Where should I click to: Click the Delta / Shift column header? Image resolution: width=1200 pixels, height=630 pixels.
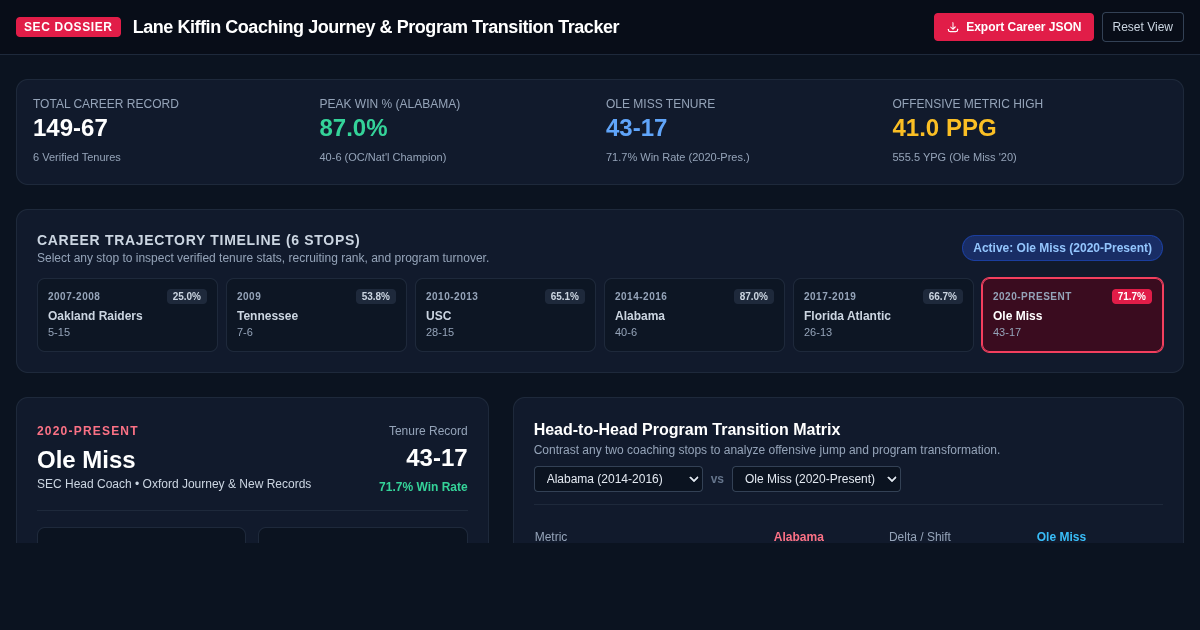point(920,537)
